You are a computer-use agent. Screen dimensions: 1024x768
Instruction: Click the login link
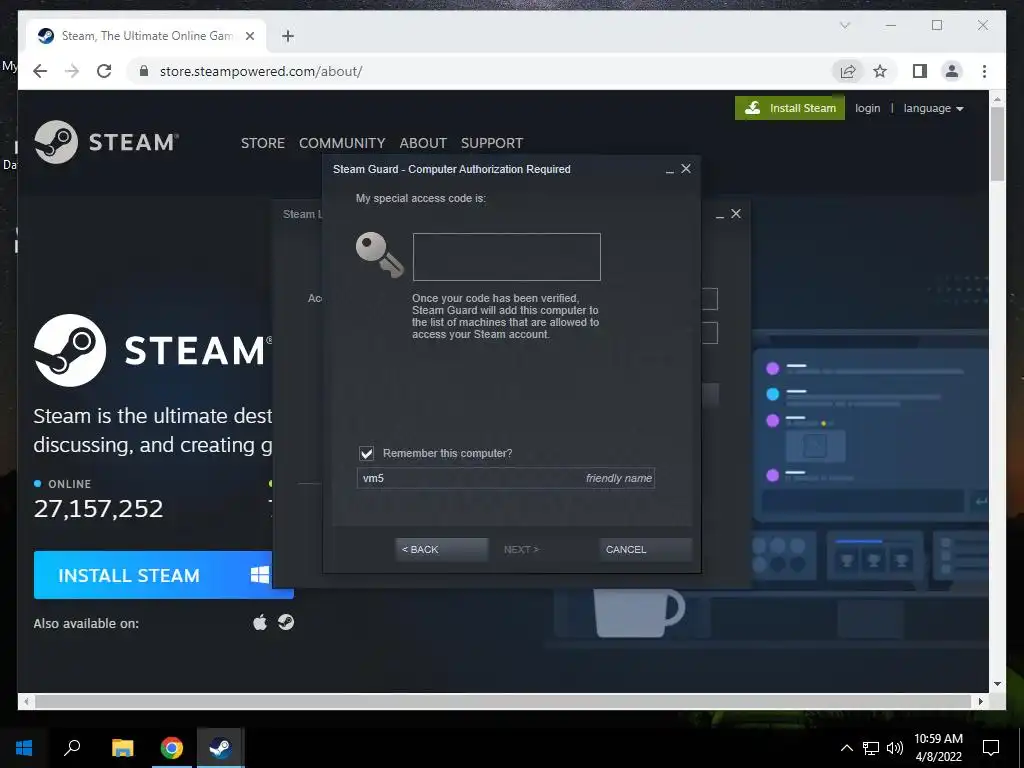point(867,108)
